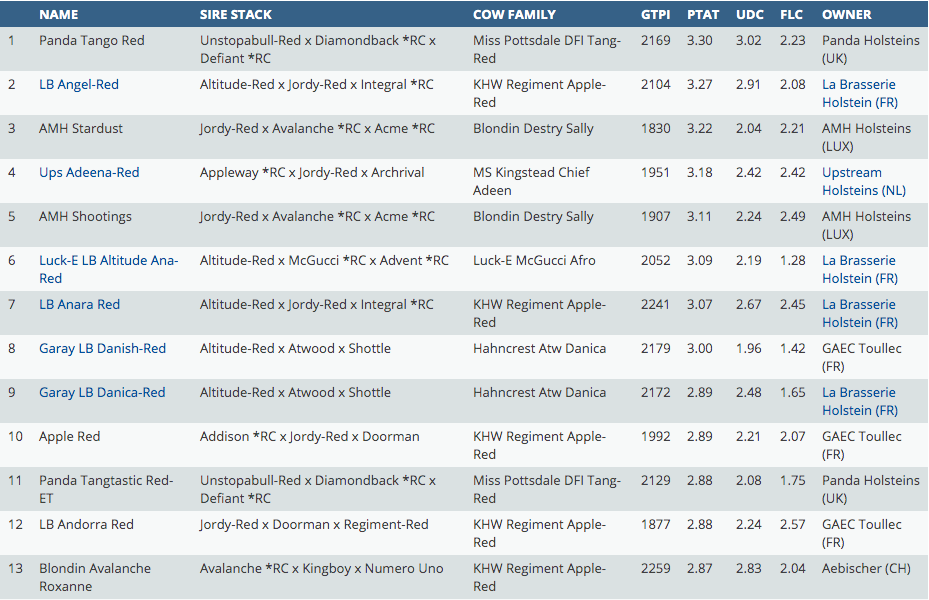Image resolution: width=929 pixels, height=600 pixels.
Task: Click the COW FAMILY column header
Action: pos(514,15)
